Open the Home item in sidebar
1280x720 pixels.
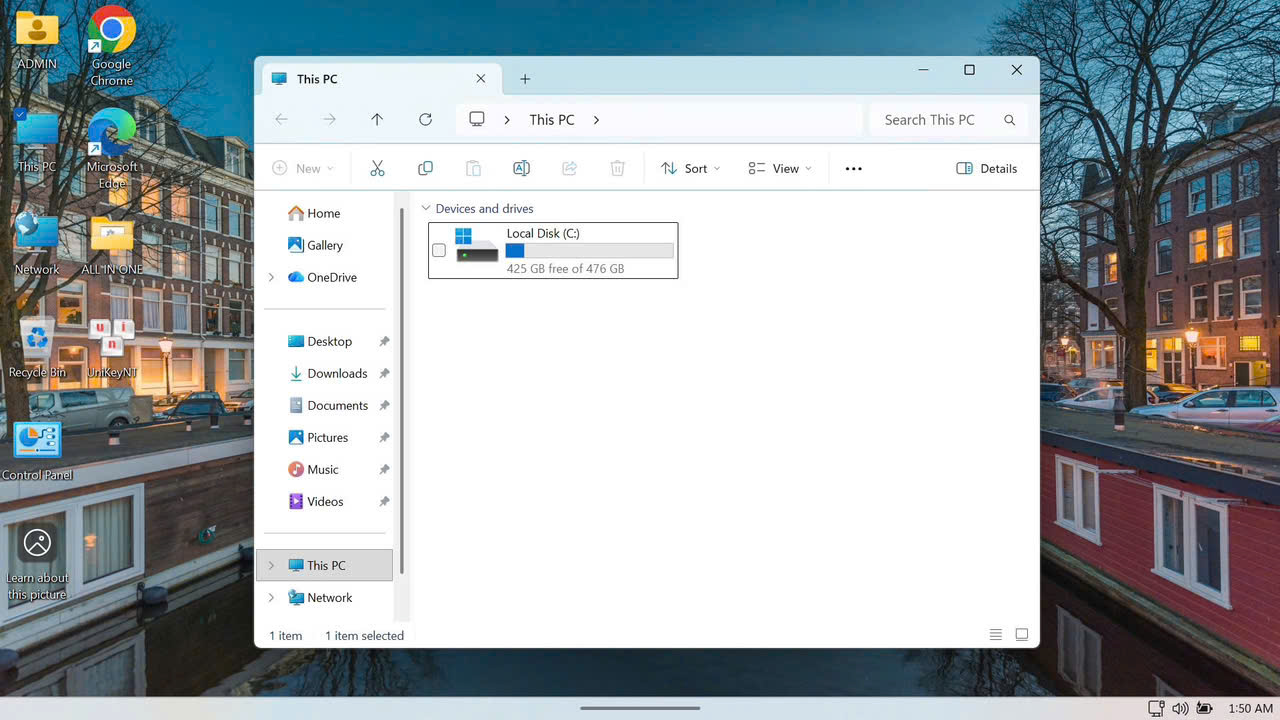point(323,214)
